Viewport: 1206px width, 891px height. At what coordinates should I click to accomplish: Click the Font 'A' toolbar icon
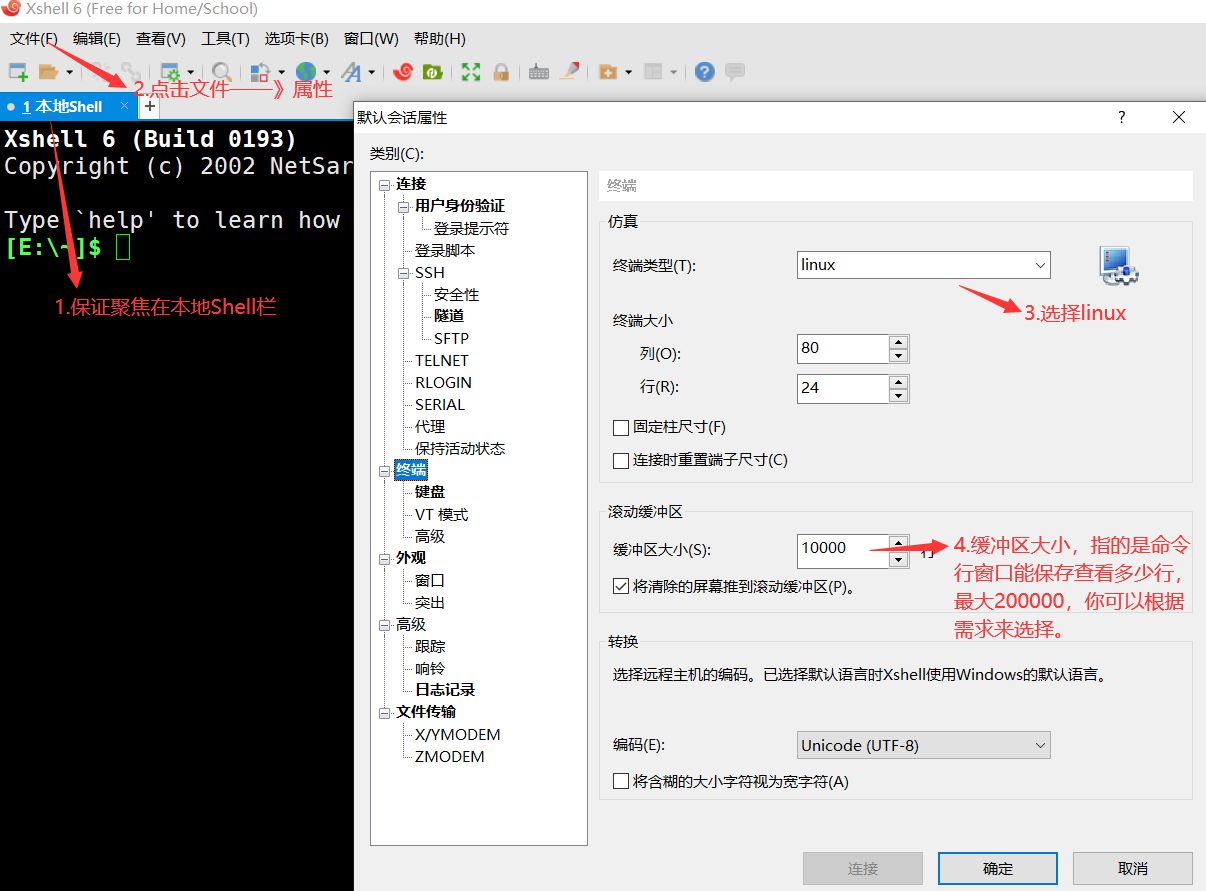(351, 72)
